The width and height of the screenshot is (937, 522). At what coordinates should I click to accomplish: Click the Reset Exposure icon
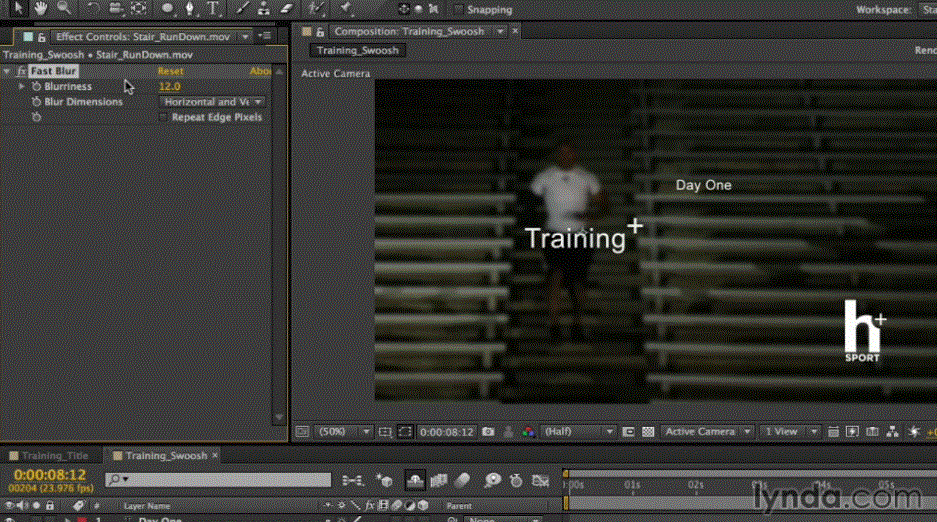914,431
